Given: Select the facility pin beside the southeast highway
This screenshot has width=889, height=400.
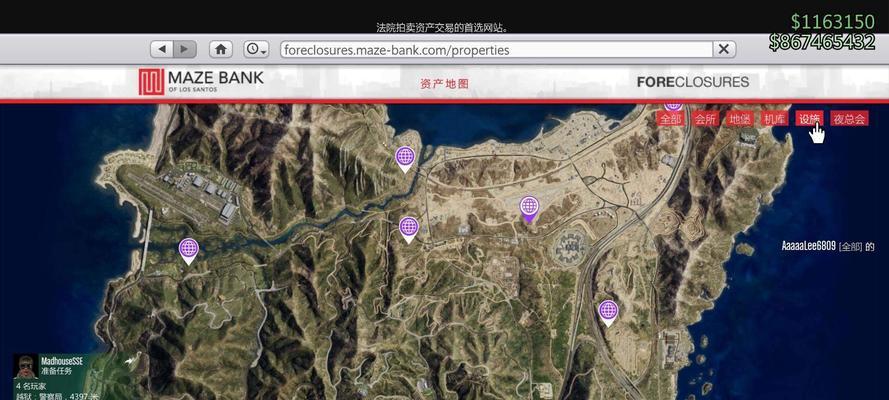Looking at the screenshot, I should tap(608, 313).
